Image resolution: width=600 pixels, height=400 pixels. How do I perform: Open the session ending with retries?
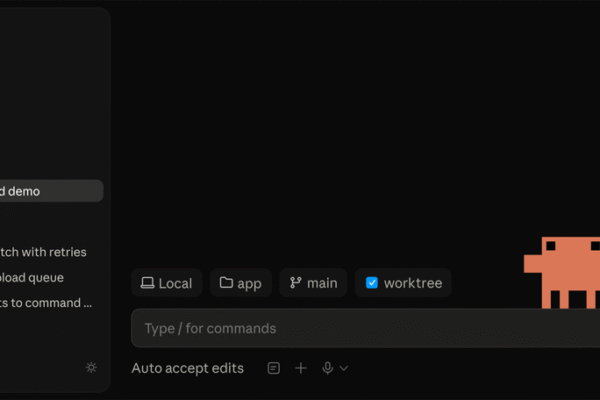click(43, 252)
